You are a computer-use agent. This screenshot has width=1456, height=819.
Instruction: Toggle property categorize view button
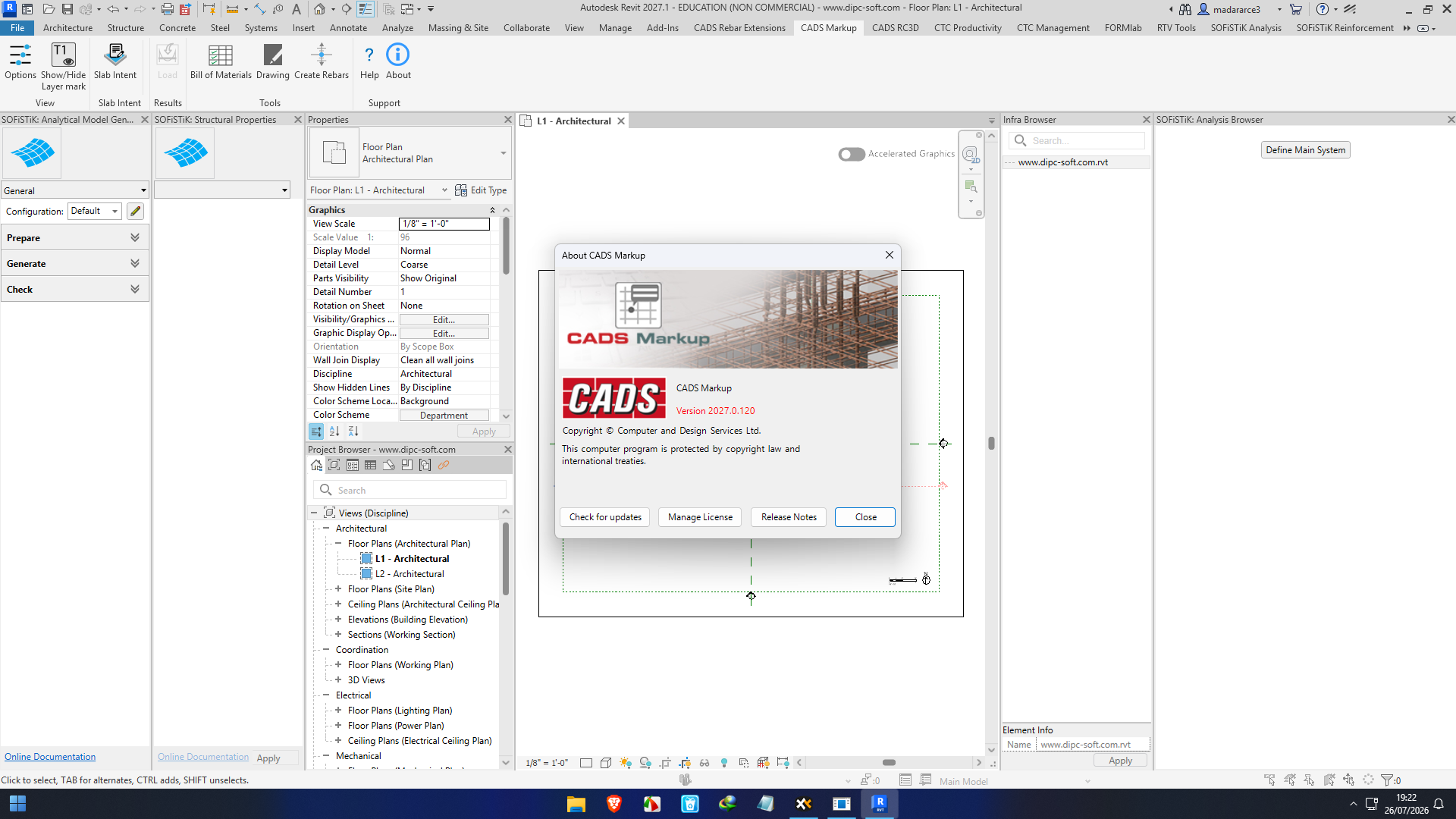316,431
